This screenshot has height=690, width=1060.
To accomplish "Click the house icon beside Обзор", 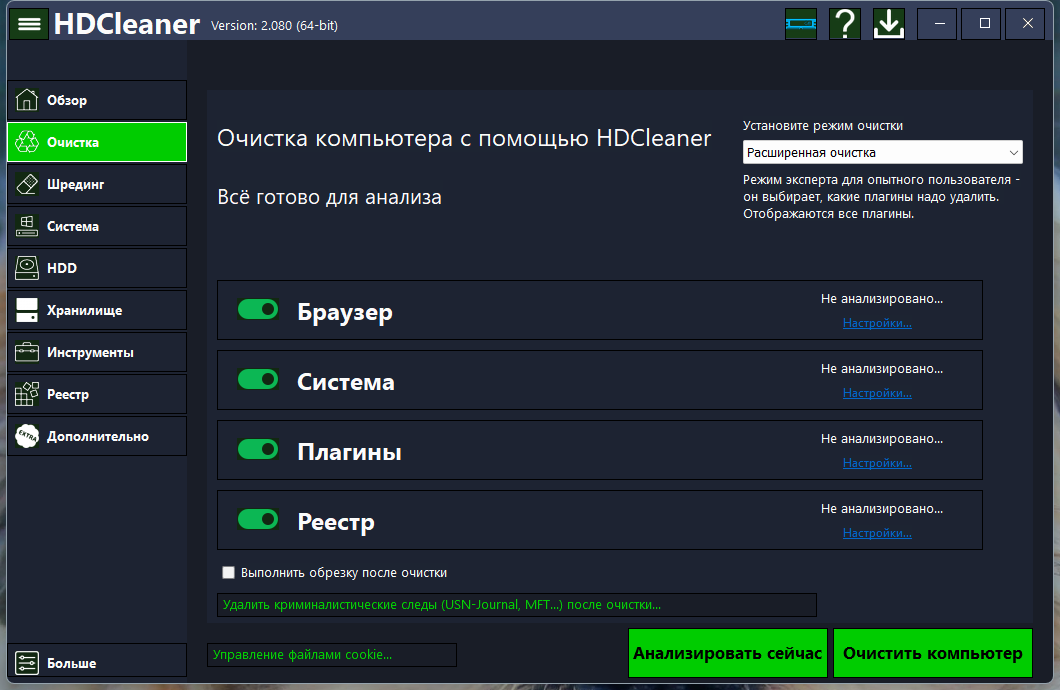I will [27, 100].
